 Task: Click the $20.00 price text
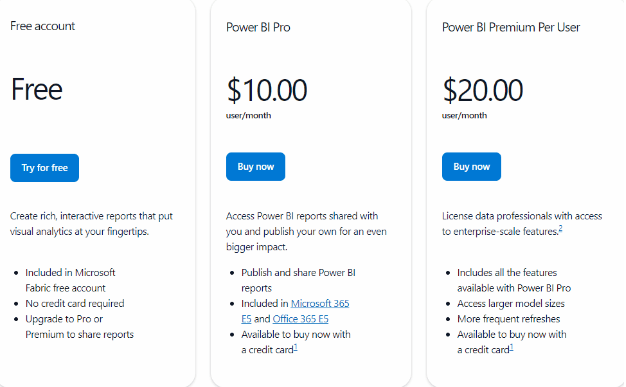pyautogui.click(x=482, y=90)
